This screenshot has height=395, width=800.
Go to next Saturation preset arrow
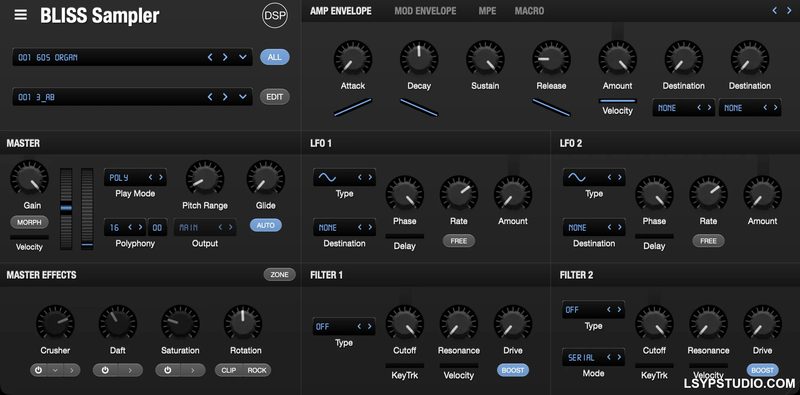click(192, 371)
